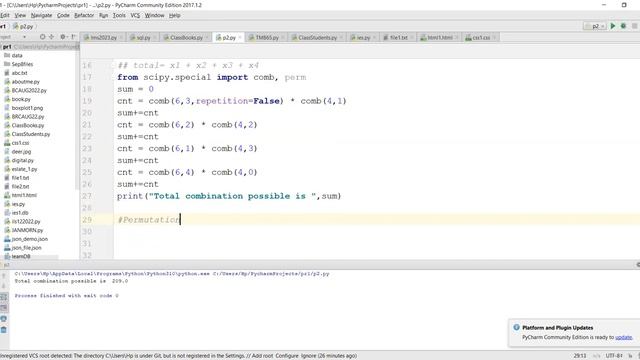Click p2.py in the navigation breadcrumb
The width and height of the screenshot is (640, 360).
(x=23, y=26)
